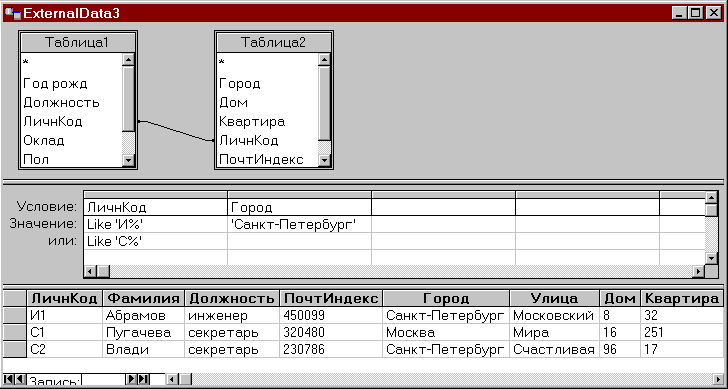The height and width of the screenshot is (389, 728).
Task: Click criteria grid vertical scroll up arrow
Action: pos(711,197)
